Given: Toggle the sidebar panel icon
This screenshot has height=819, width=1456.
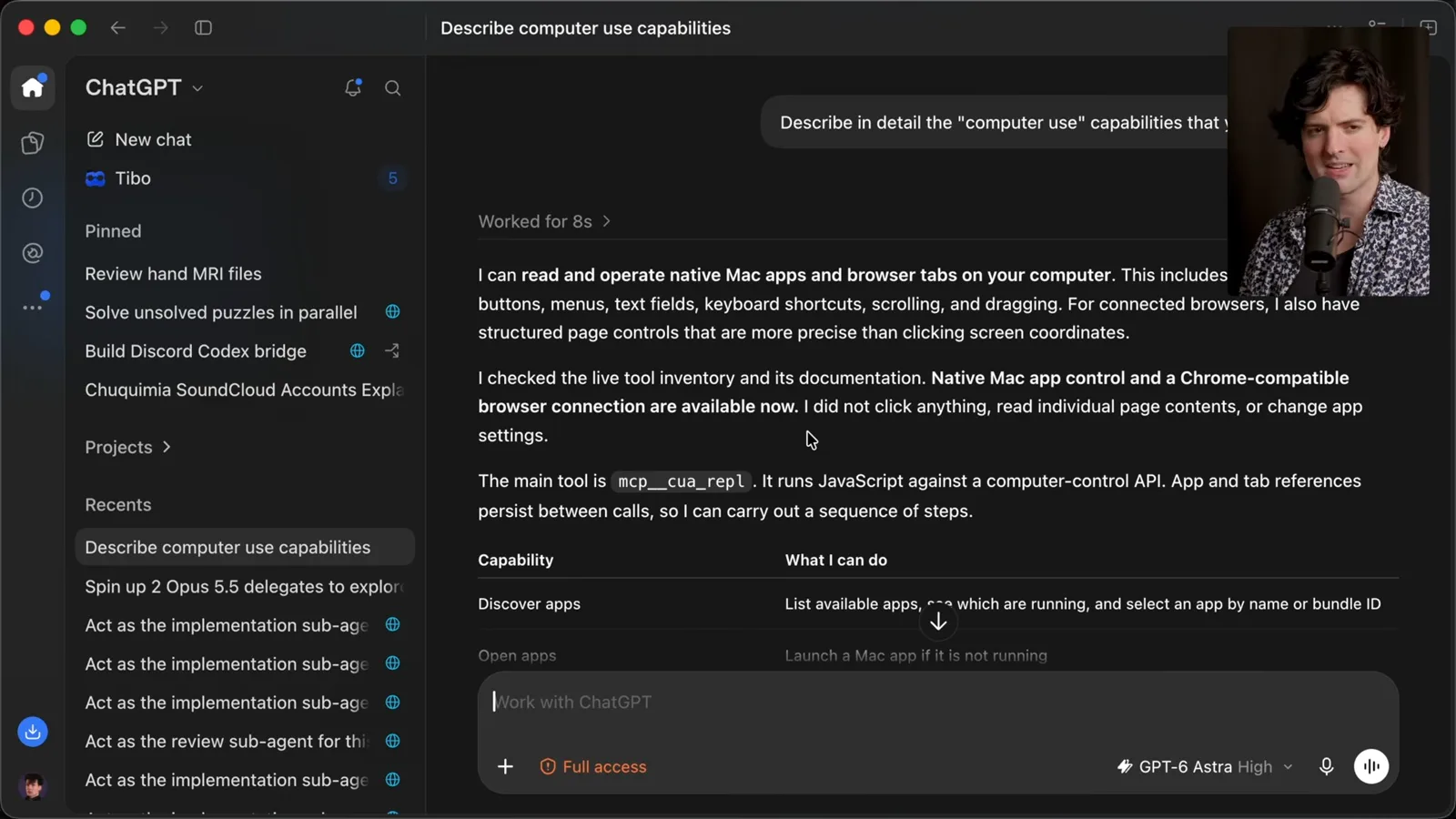Looking at the screenshot, I should click(203, 27).
